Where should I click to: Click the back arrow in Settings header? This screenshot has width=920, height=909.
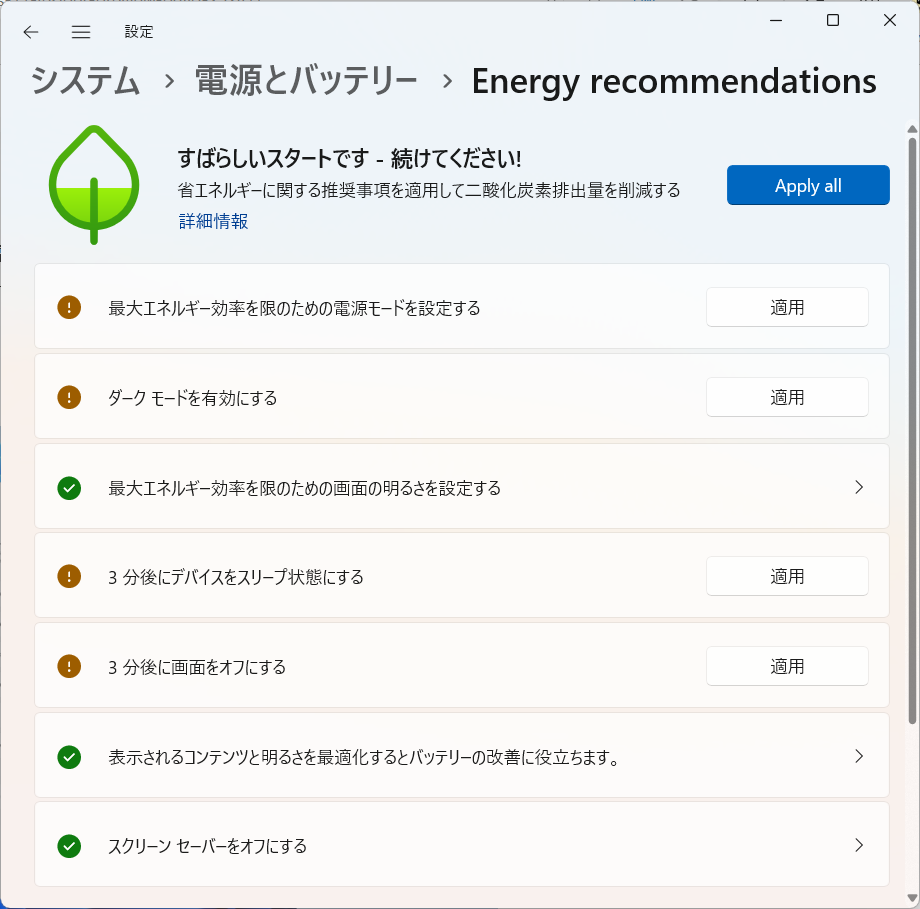(x=31, y=32)
